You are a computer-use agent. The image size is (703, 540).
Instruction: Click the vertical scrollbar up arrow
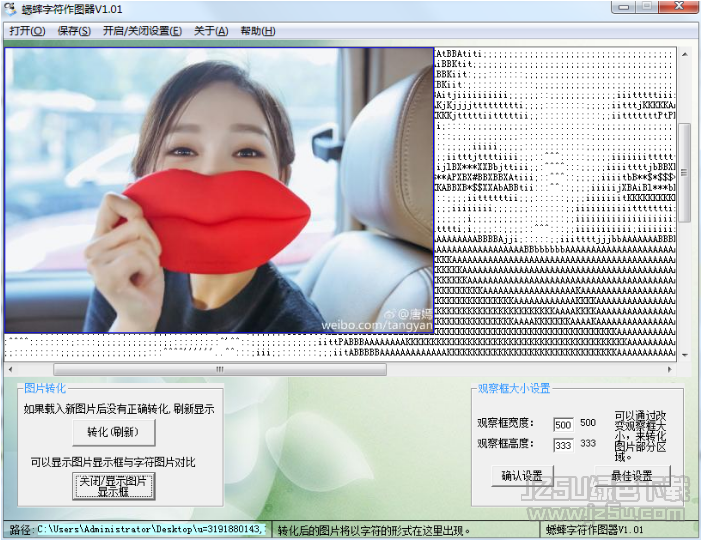tap(685, 54)
